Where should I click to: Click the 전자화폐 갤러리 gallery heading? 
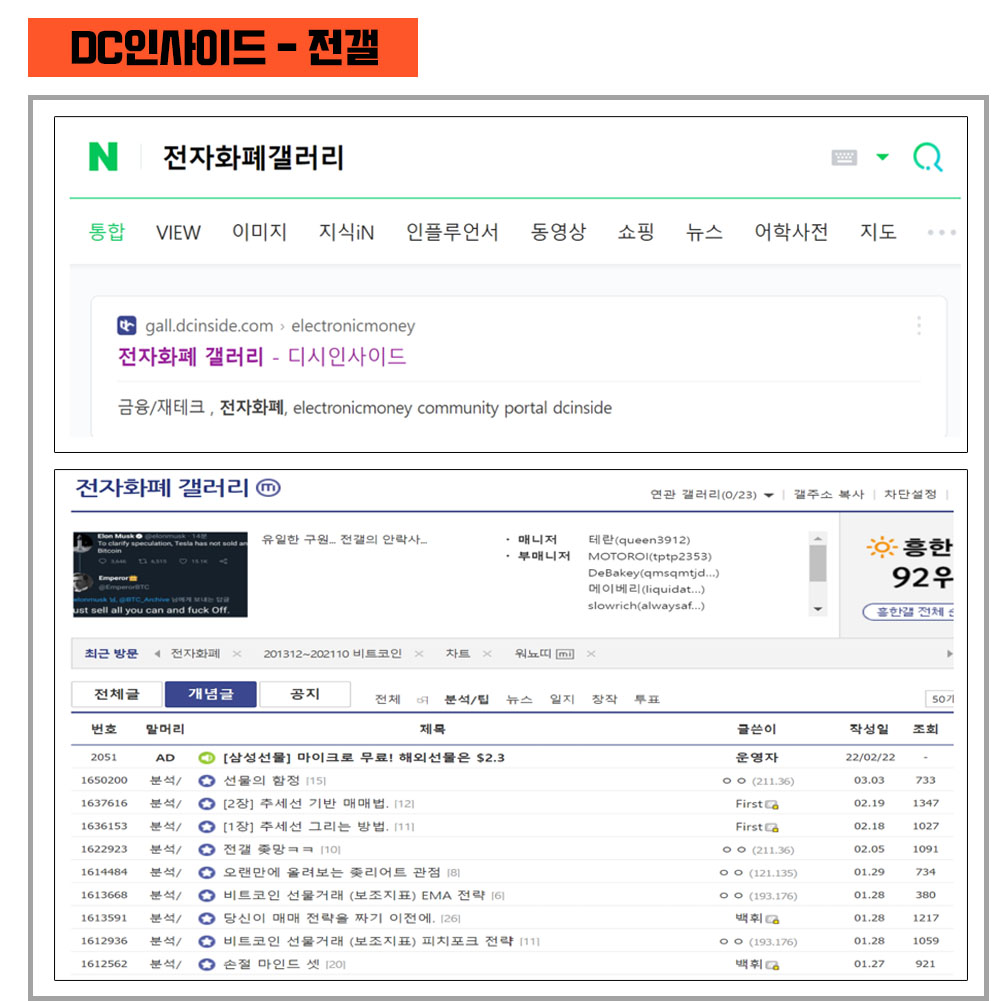click(x=162, y=488)
